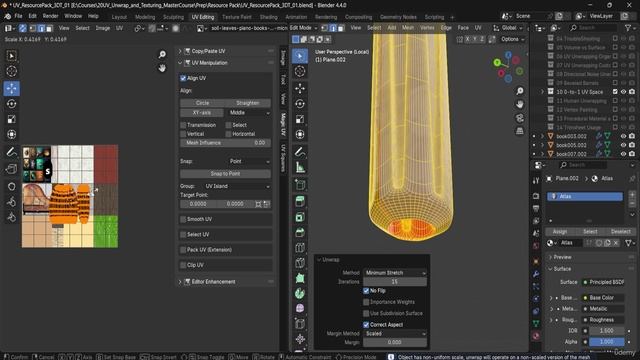Collapse the UV Manipulation panel
The image size is (640, 360).
coord(180,63)
